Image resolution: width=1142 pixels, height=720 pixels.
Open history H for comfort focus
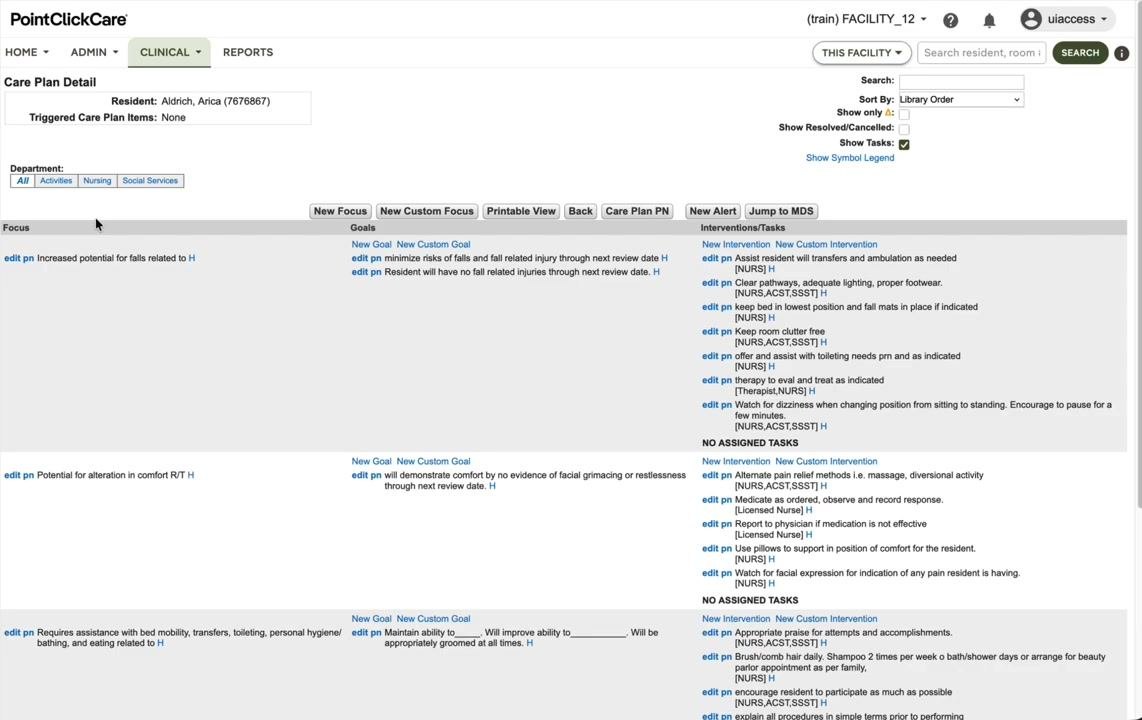point(191,475)
